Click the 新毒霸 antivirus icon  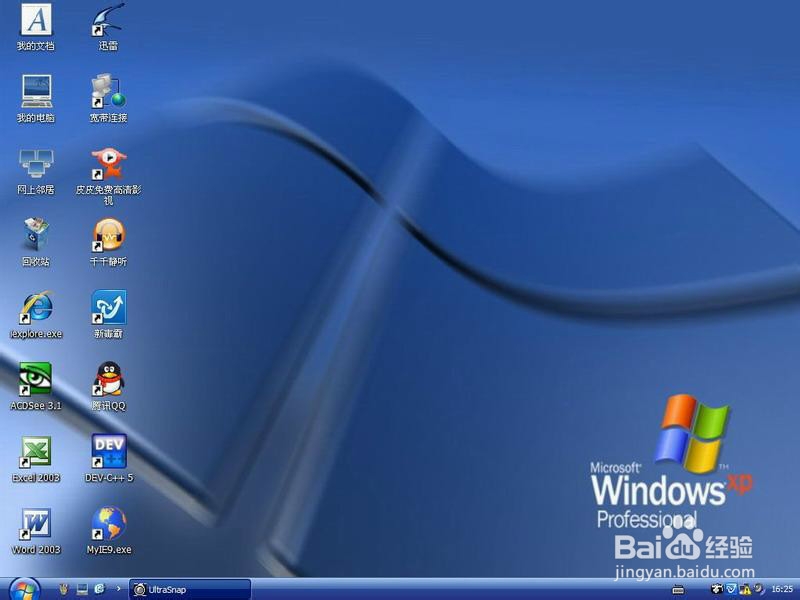108,314
